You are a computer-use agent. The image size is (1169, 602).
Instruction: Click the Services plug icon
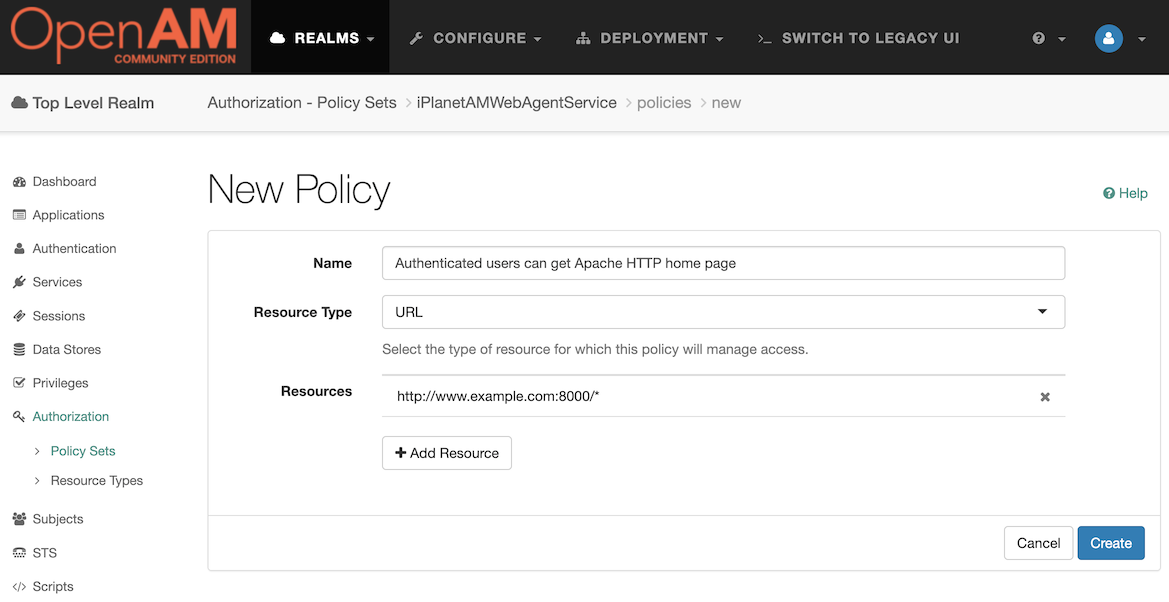[x=19, y=282]
